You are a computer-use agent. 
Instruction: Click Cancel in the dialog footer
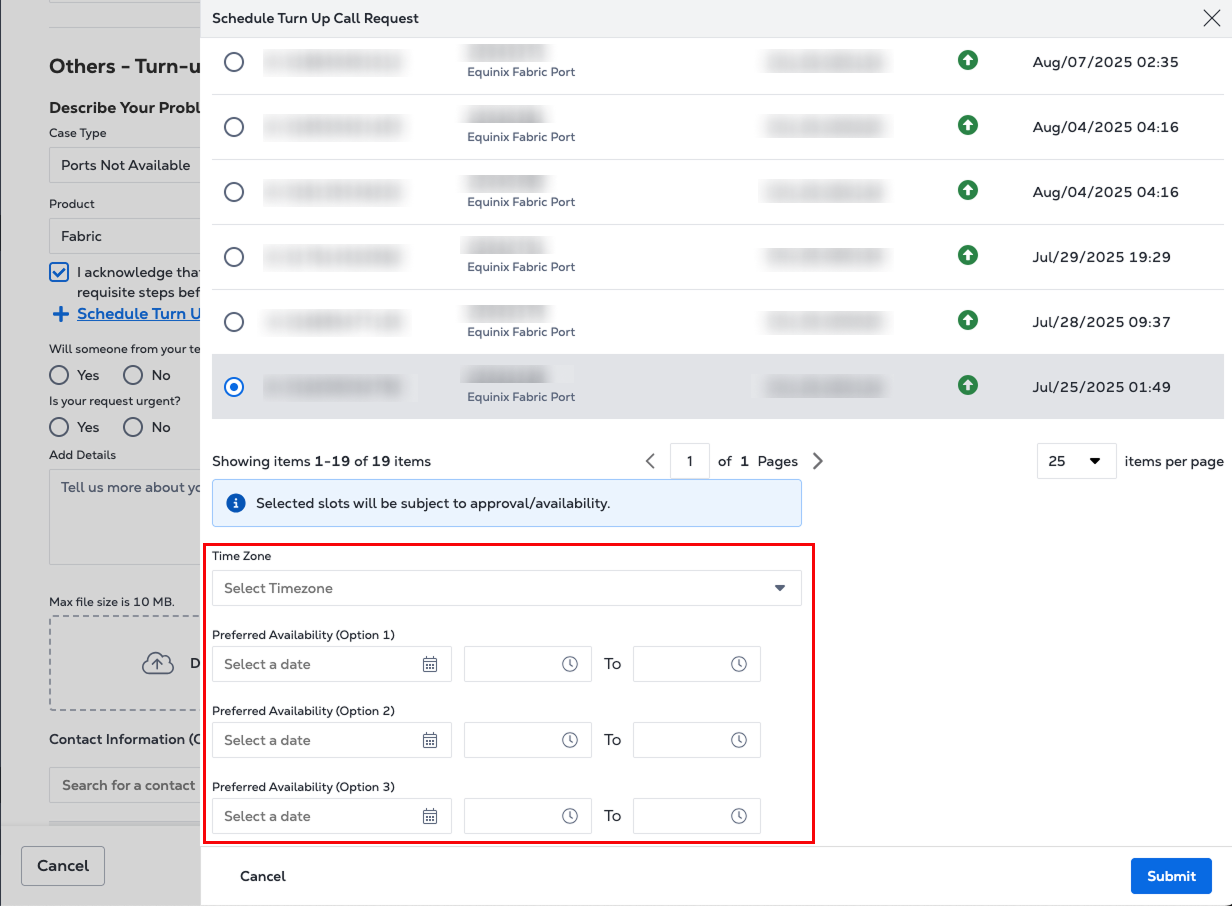point(263,876)
